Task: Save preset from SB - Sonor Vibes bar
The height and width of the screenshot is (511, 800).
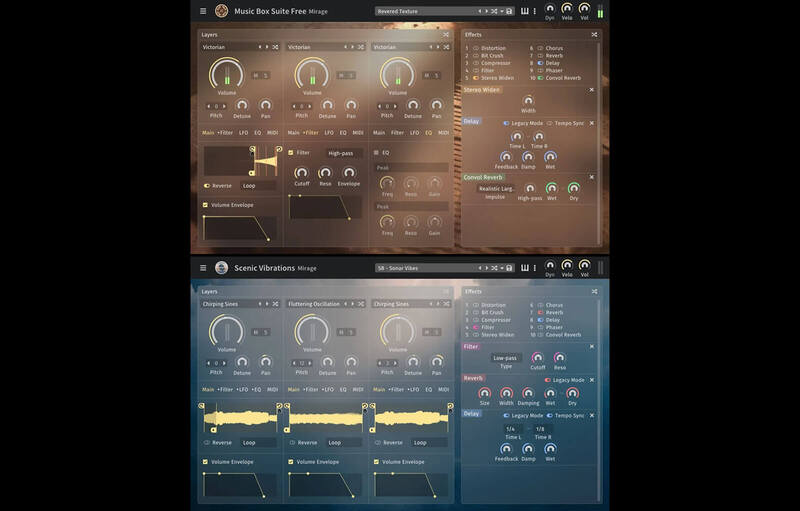Action: (509, 268)
